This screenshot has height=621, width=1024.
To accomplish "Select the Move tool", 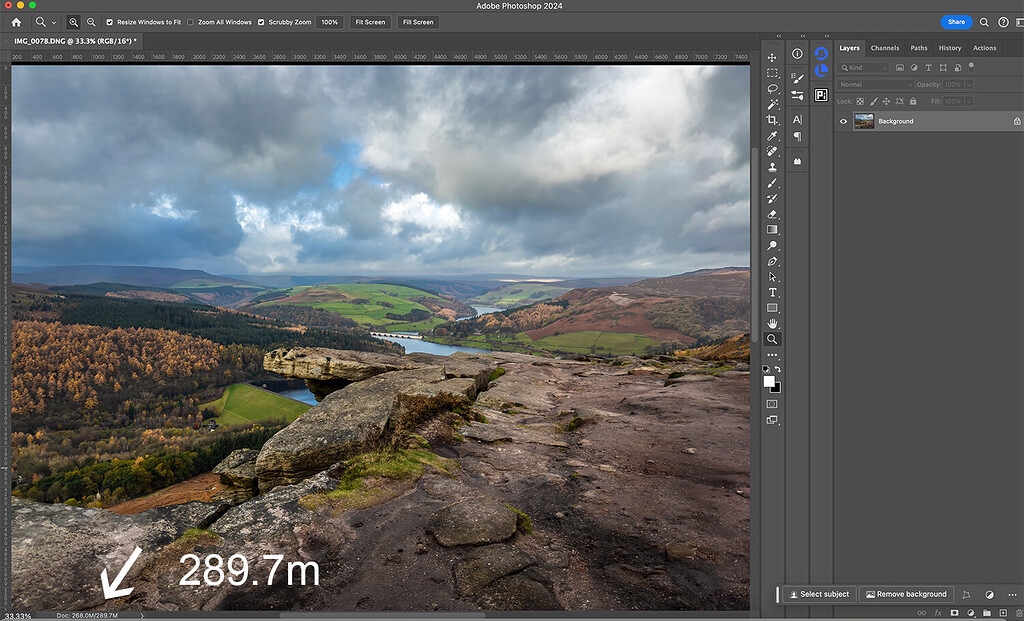I will coord(772,57).
